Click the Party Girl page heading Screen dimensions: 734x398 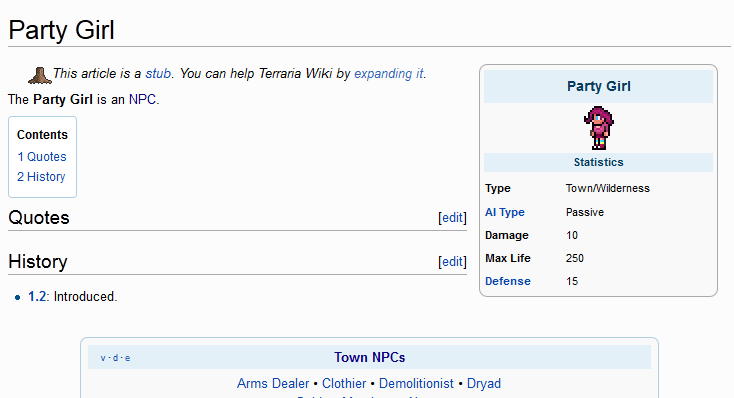point(61,30)
